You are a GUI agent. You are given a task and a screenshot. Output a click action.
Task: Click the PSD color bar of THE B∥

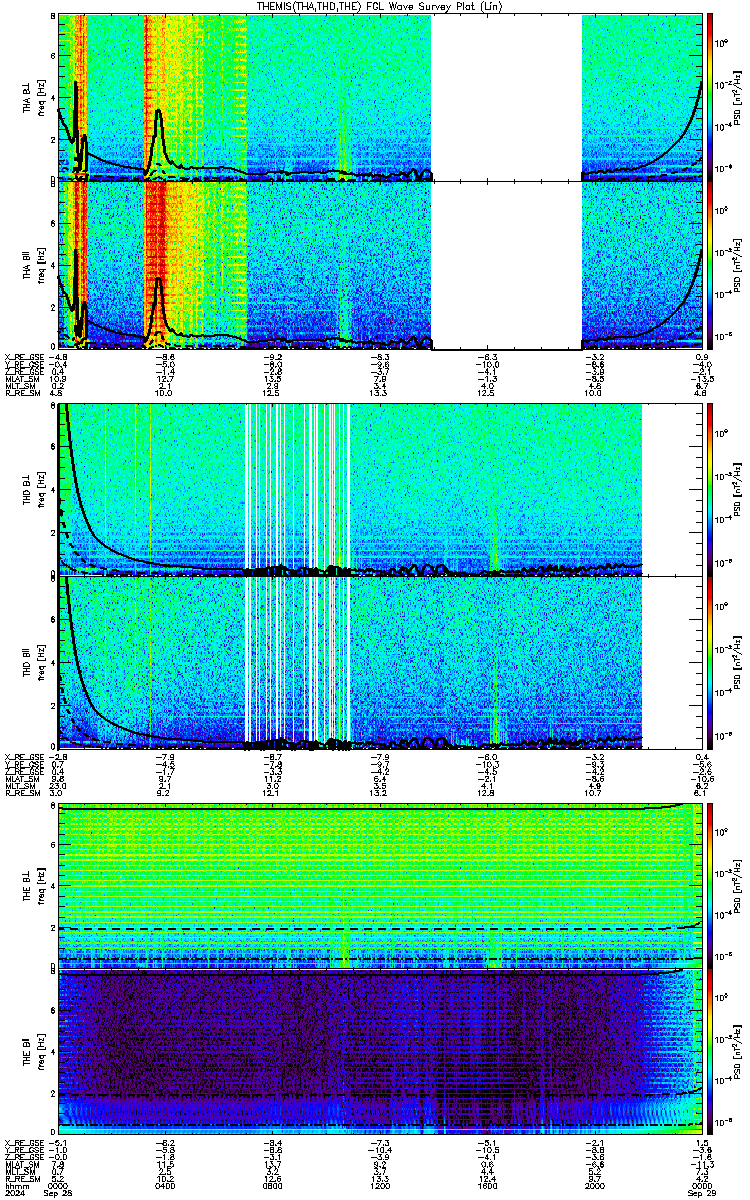tap(711, 1053)
